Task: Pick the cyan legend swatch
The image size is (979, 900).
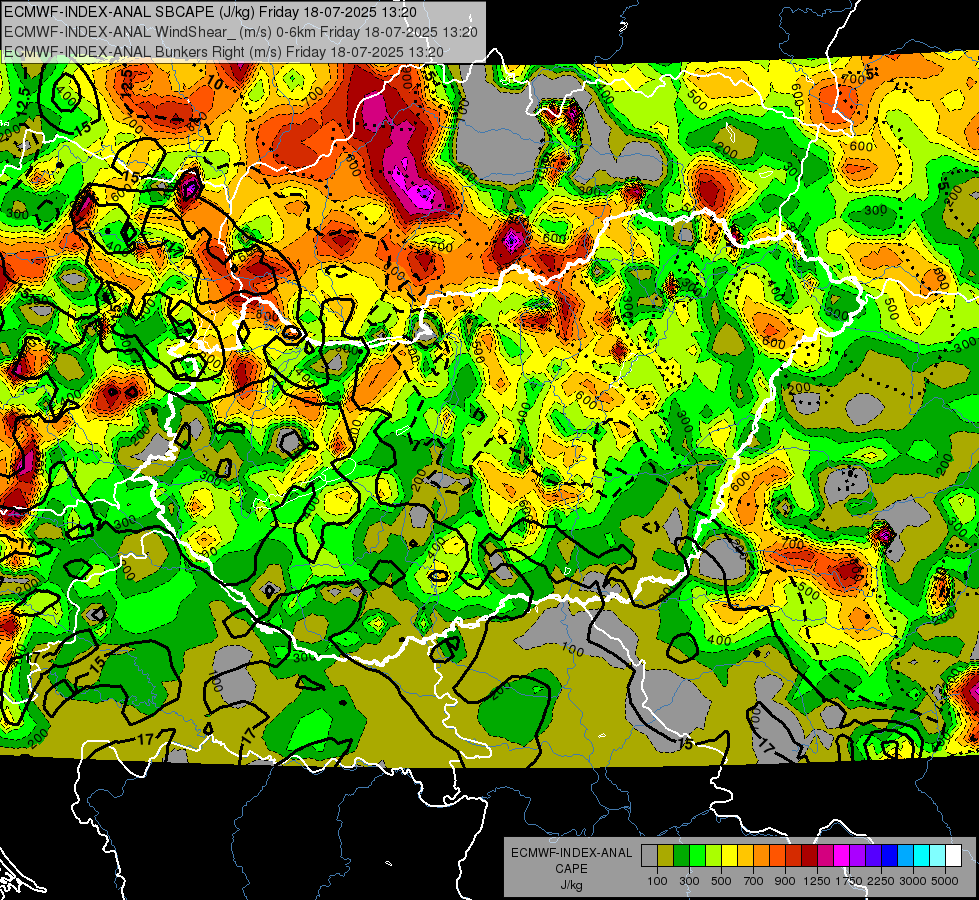Action: [922, 856]
